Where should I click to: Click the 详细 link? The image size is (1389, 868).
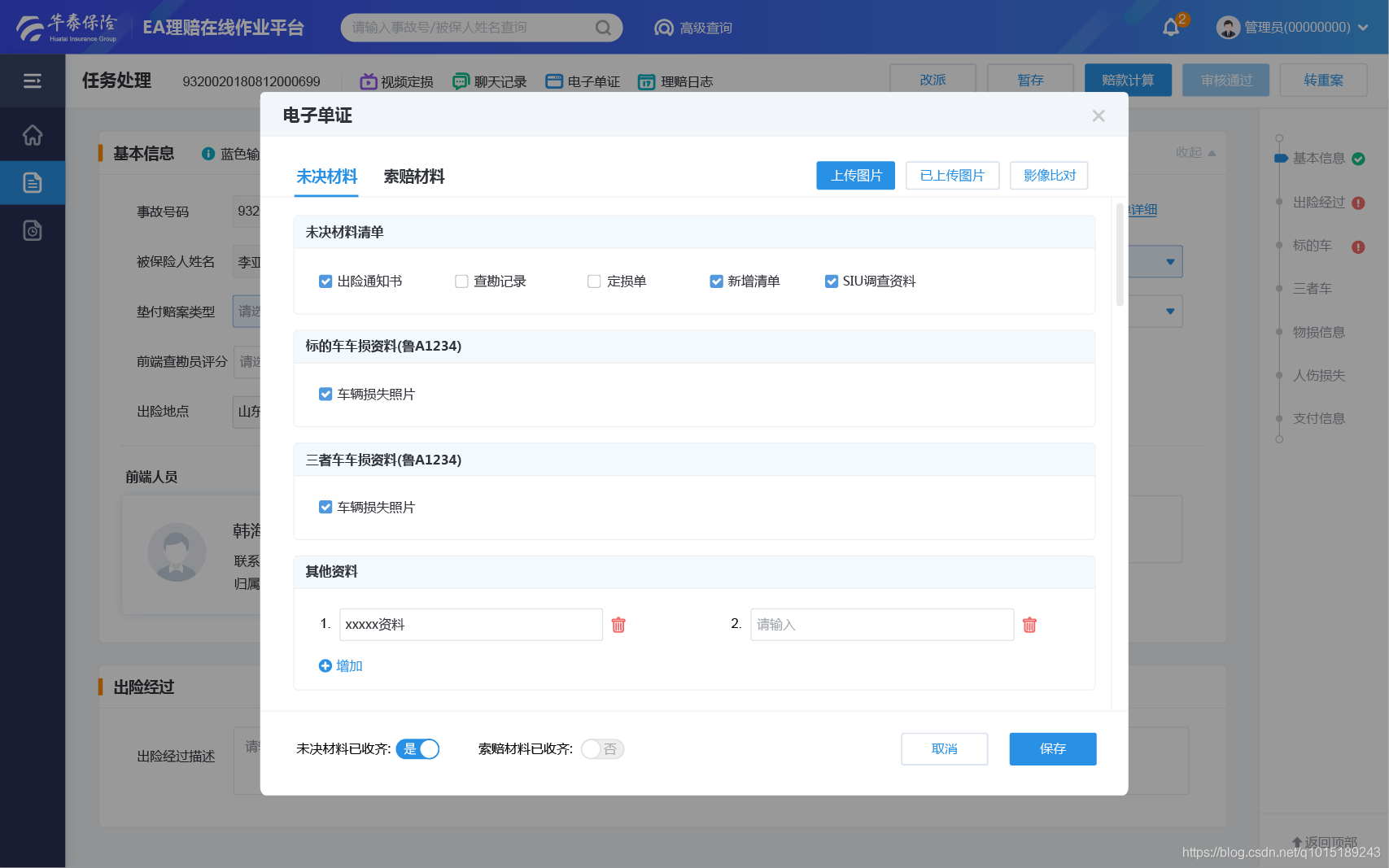click(1142, 210)
